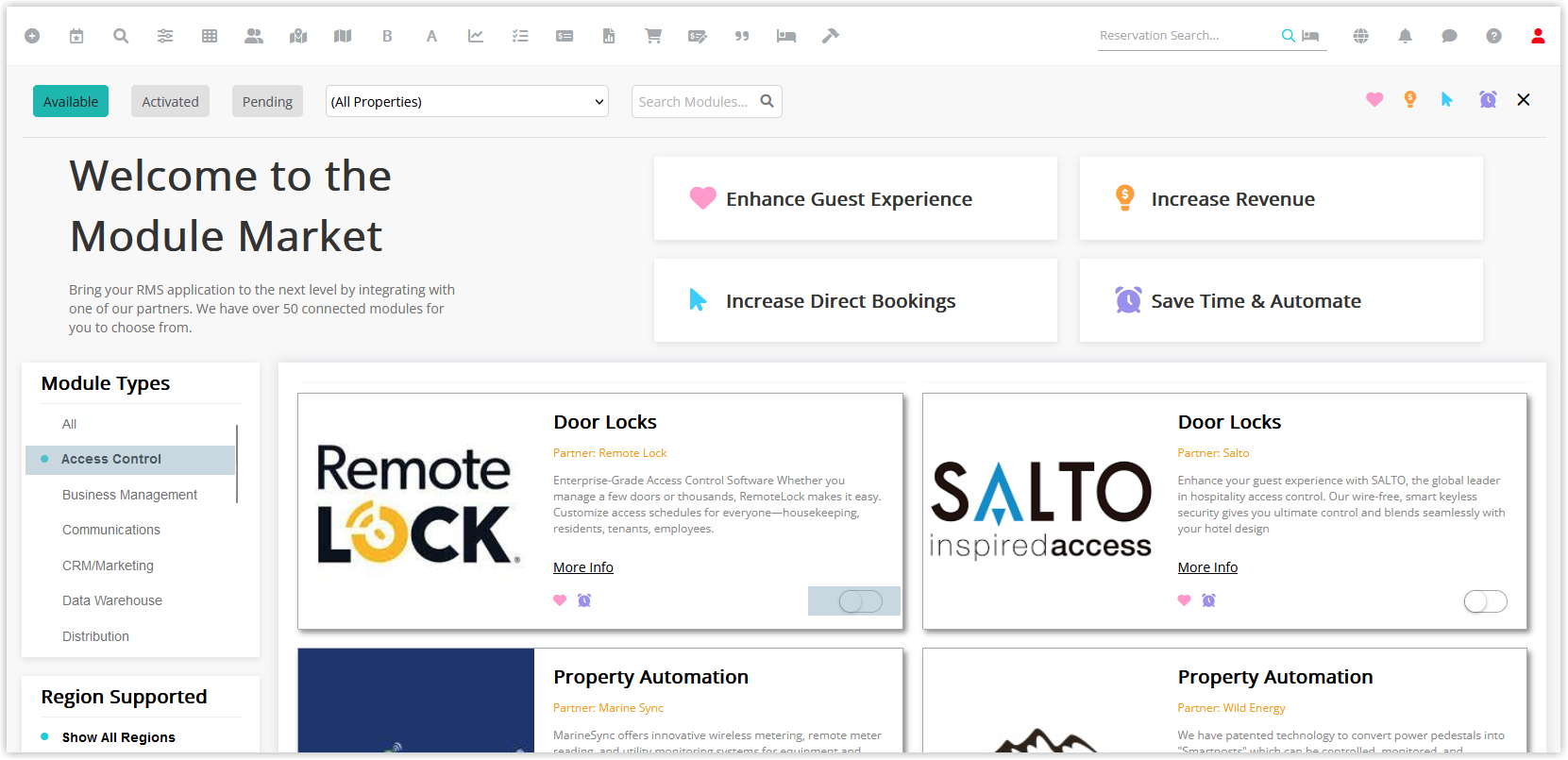Click the letter B icon in toolbar
The width and height of the screenshot is (1568, 760).
click(x=387, y=36)
